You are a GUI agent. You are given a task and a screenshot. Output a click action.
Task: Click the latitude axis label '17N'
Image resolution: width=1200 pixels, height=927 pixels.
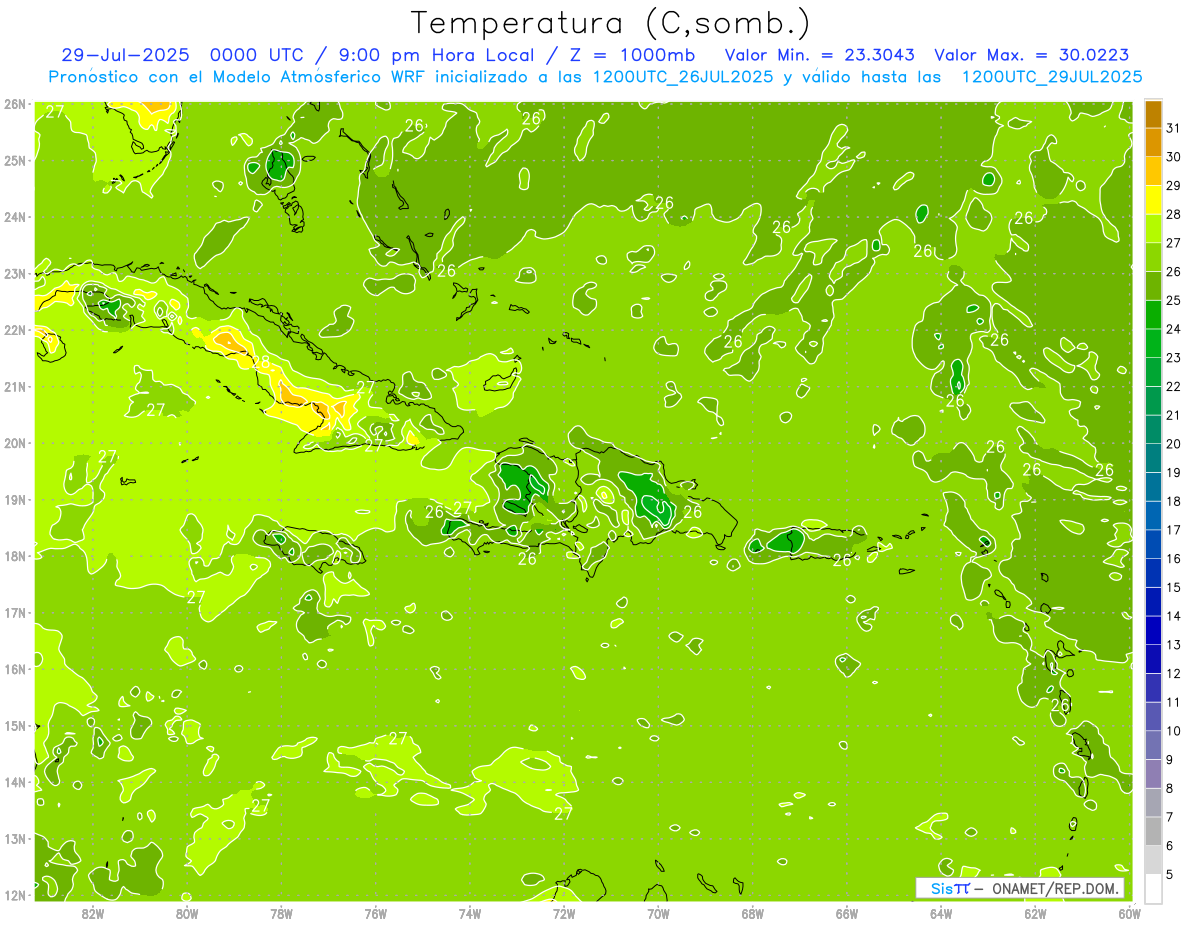[x=14, y=612]
